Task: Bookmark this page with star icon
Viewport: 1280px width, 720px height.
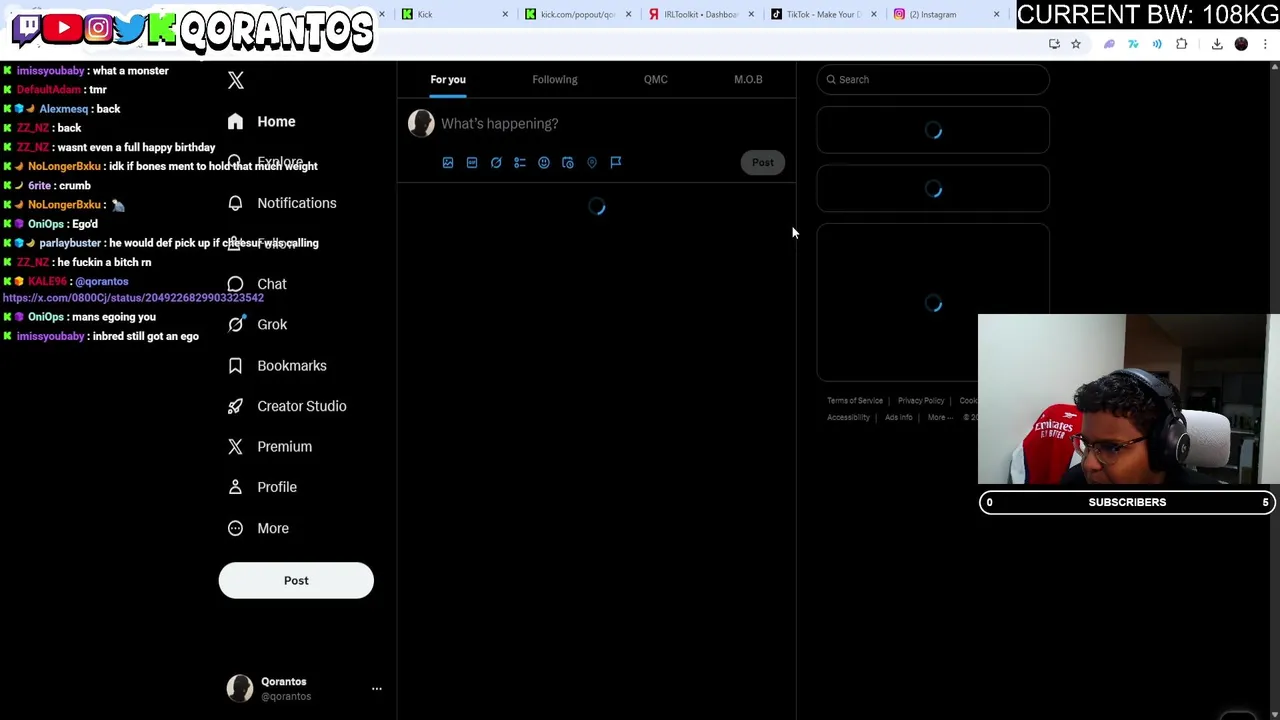Action: pos(1076,44)
